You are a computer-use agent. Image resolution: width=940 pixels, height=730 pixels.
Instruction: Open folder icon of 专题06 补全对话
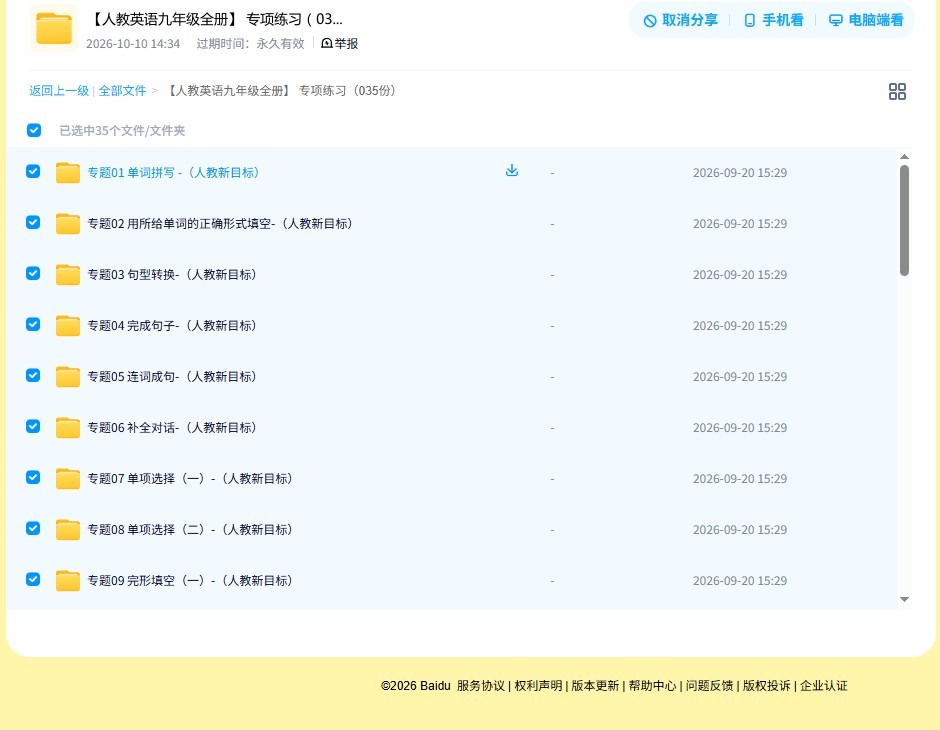(68, 427)
